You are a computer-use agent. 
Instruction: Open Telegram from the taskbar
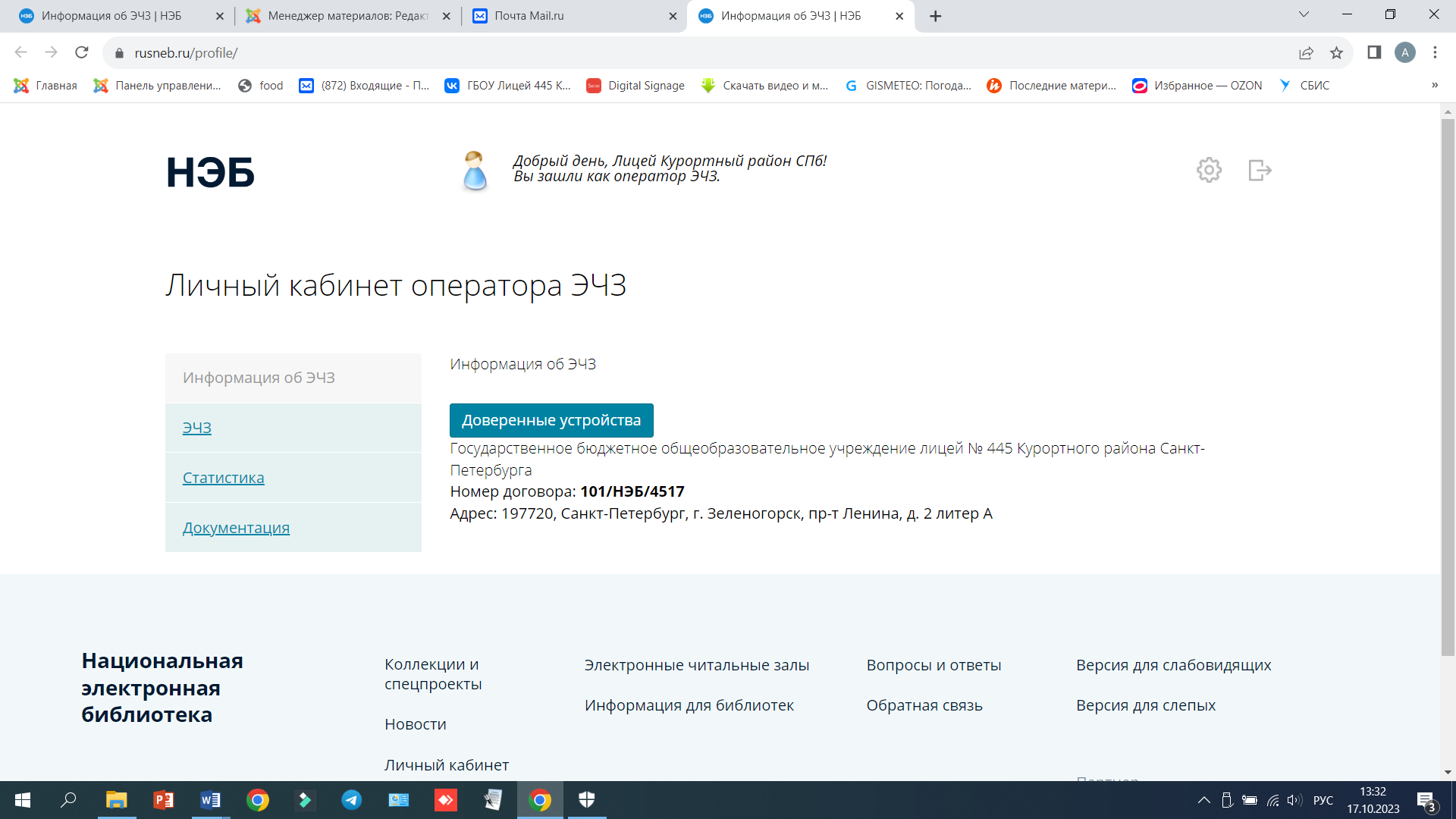click(x=351, y=800)
